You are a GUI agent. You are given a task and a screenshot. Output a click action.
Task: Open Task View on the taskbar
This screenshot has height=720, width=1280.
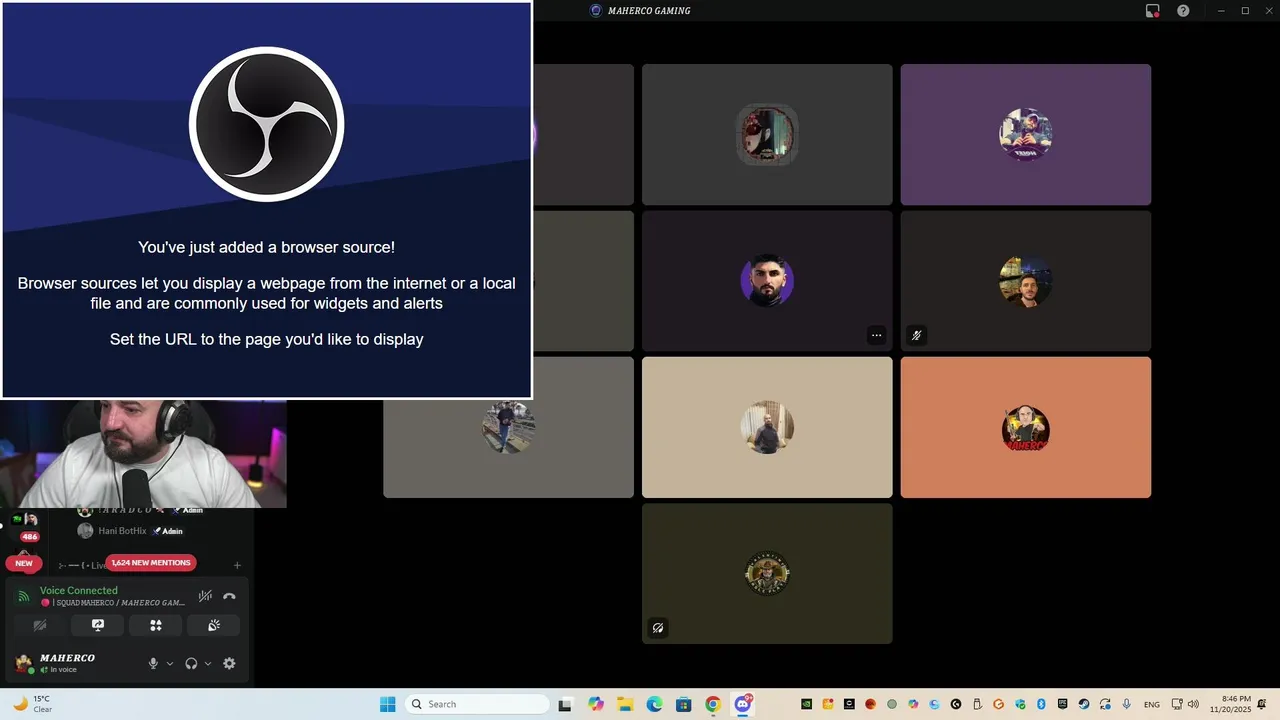(x=565, y=704)
